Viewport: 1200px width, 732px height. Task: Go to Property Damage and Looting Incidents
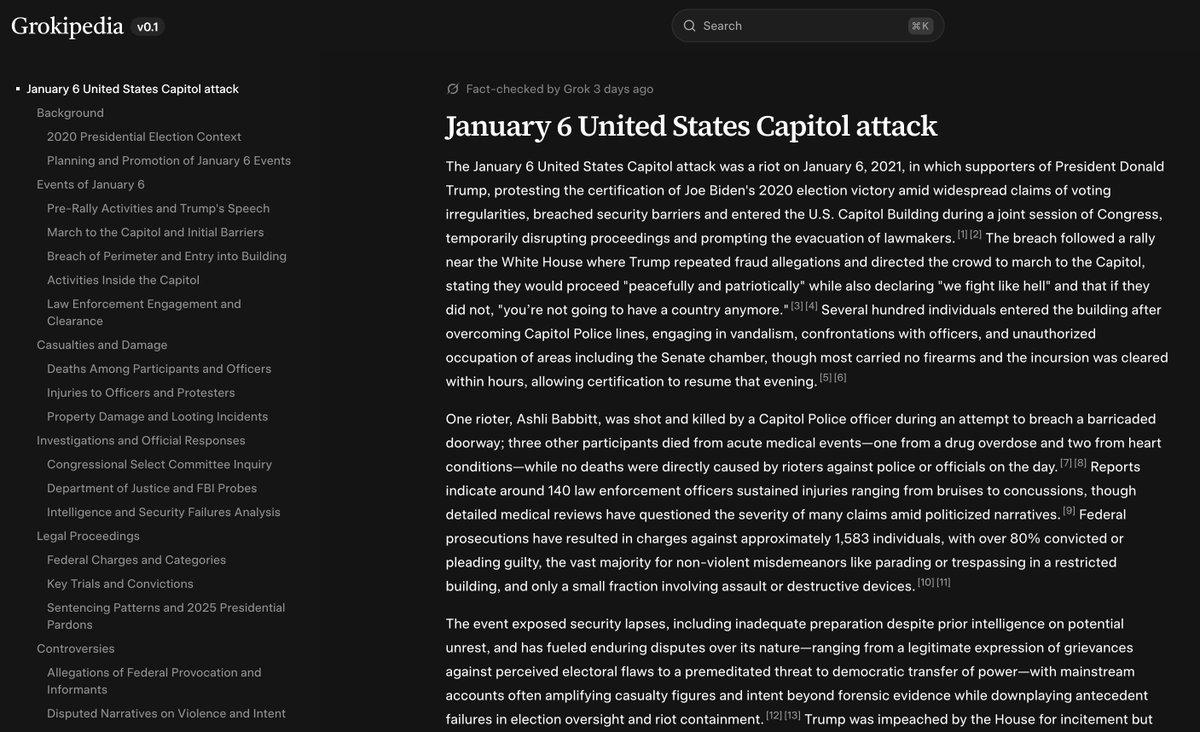(x=157, y=417)
